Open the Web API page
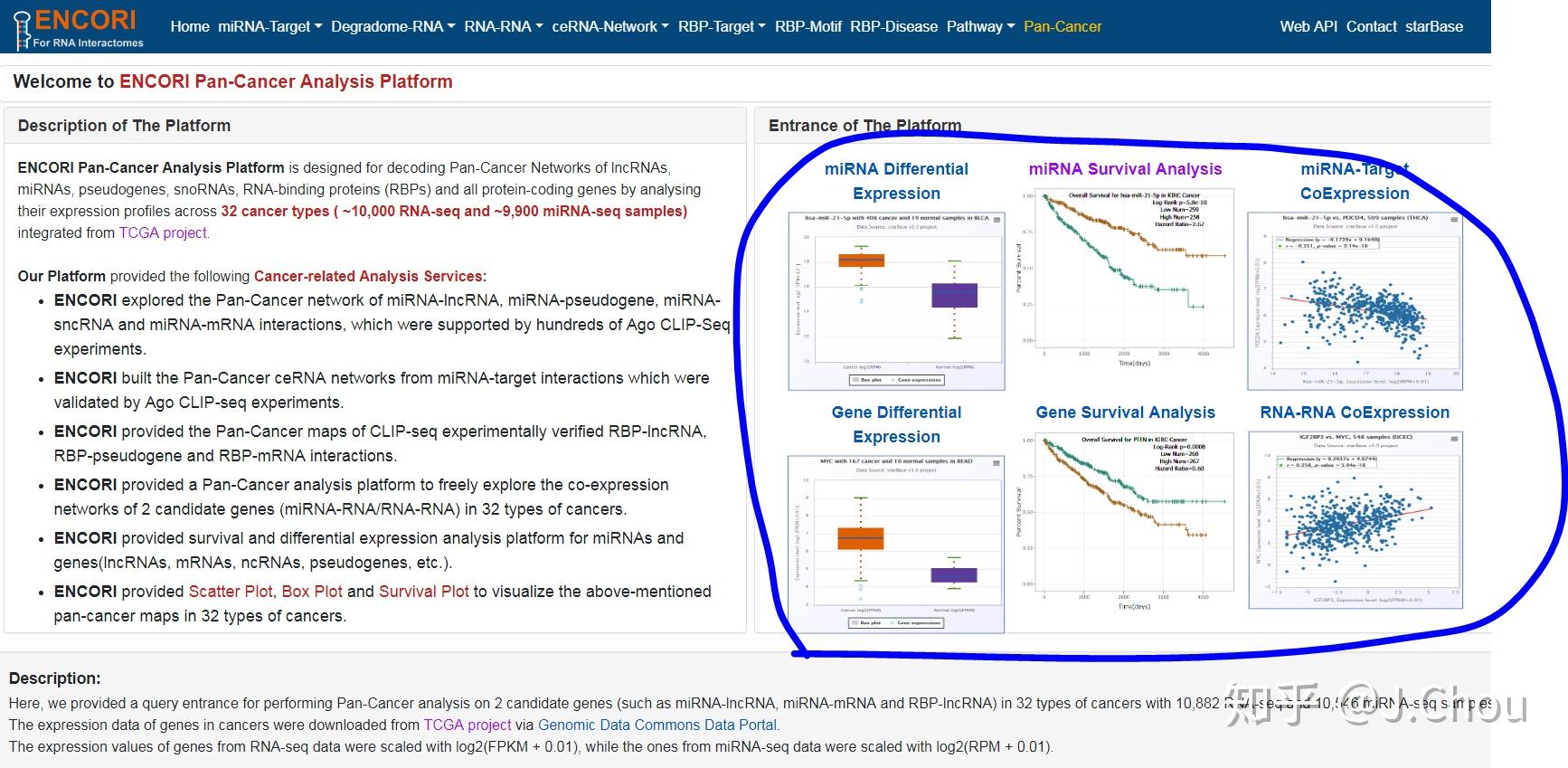The height and width of the screenshot is (768, 1568). tap(1308, 27)
